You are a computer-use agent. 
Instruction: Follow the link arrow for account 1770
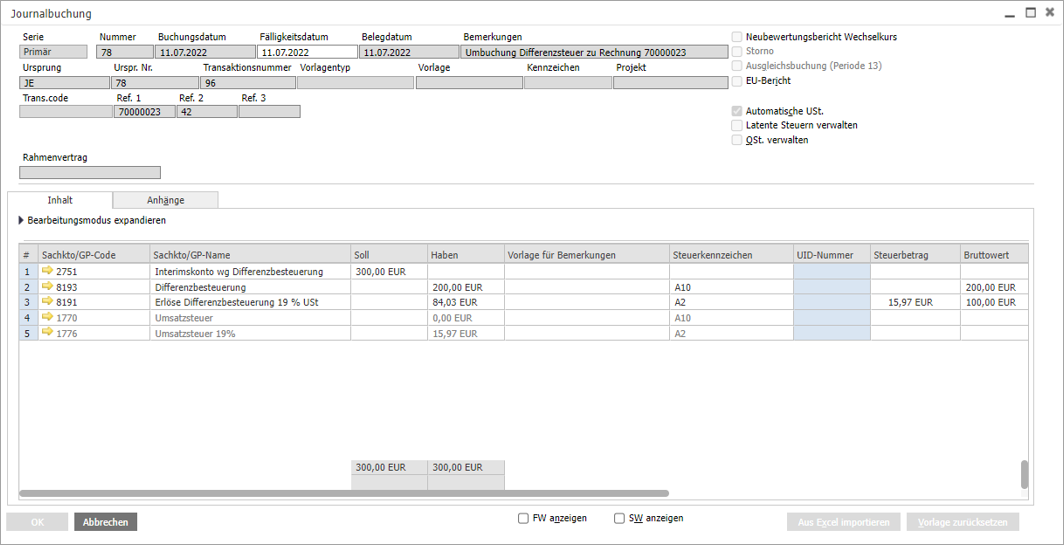47,317
